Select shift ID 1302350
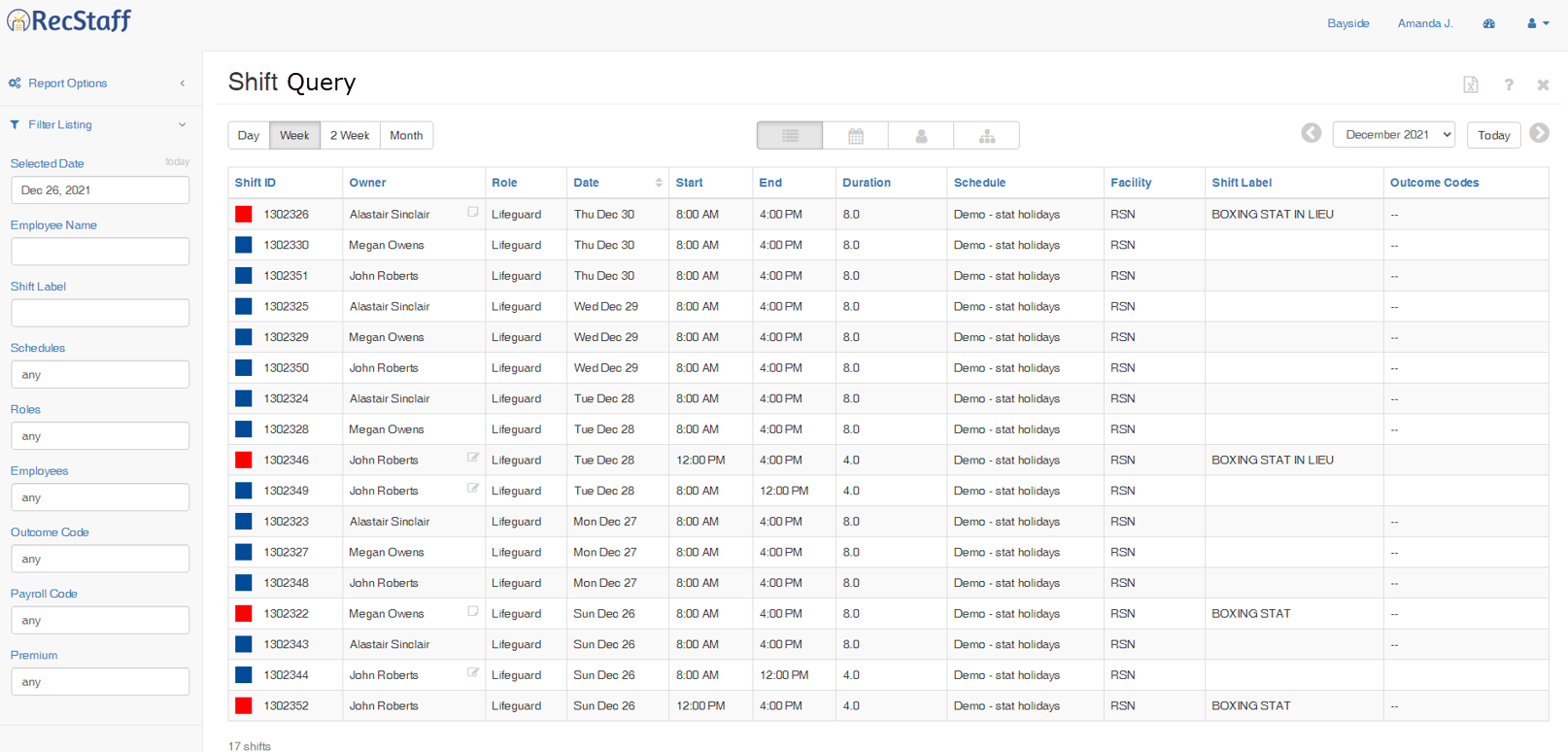Viewport: 1568px width, 752px height. click(287, 368)
